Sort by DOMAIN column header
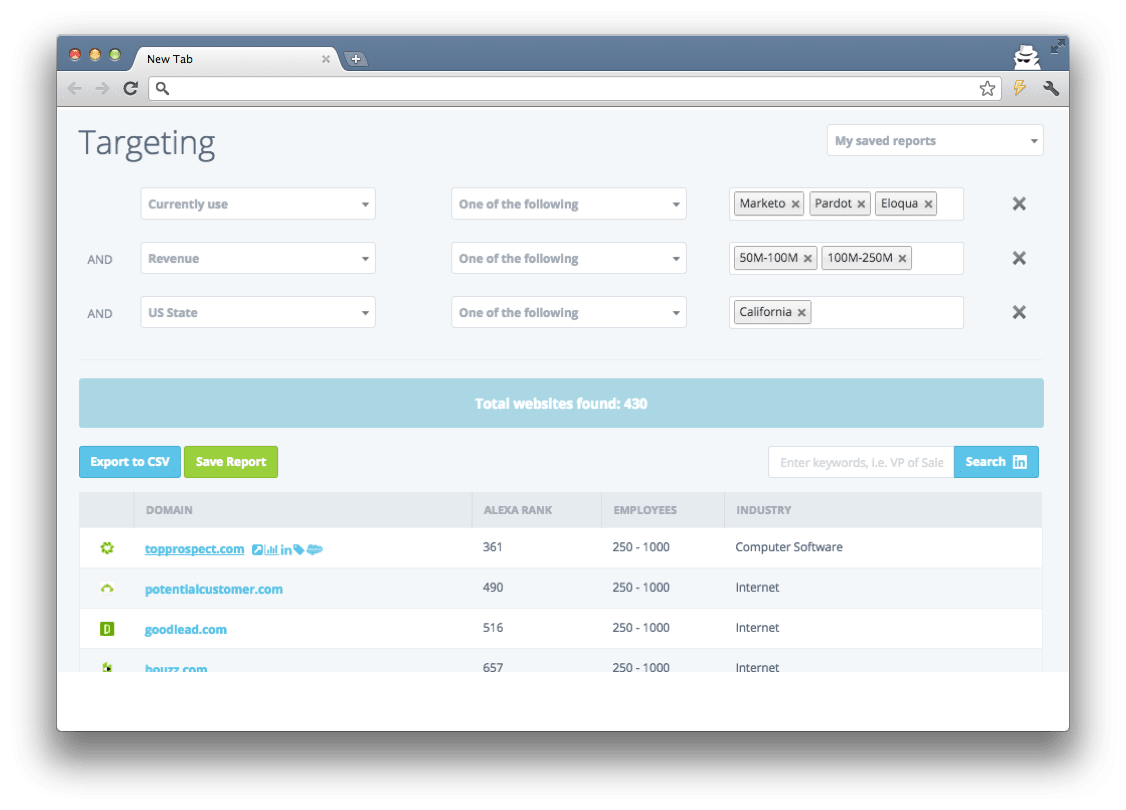1126x810 pixels. click(x=169, y=510)
